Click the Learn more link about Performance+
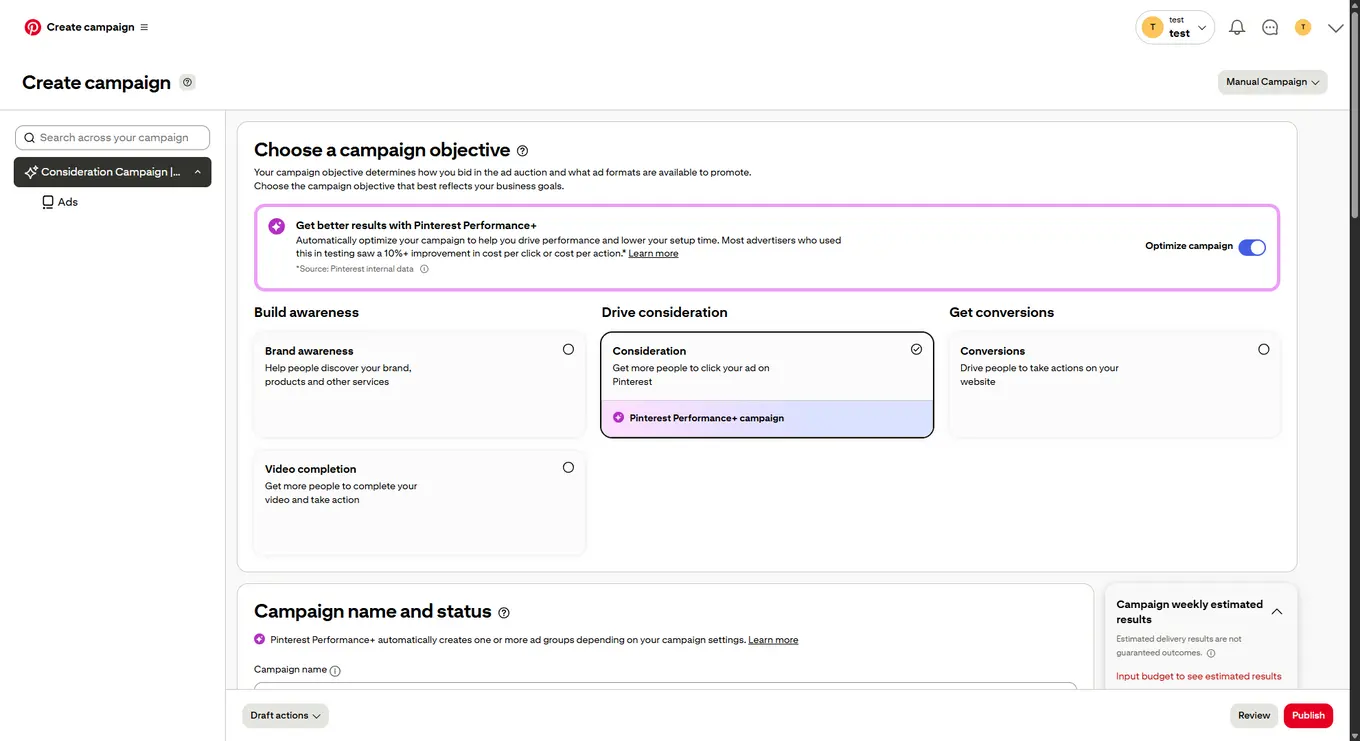Screen dimensions: 1360x741 tap(653, 253)
